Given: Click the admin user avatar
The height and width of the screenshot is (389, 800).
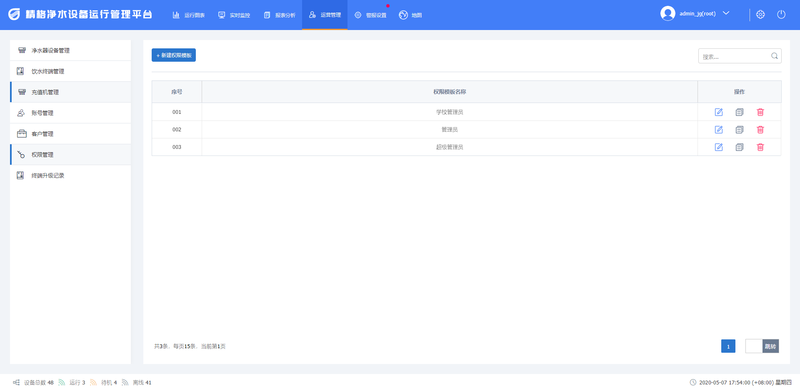Looking at the screenshot, I should point(667,14).
